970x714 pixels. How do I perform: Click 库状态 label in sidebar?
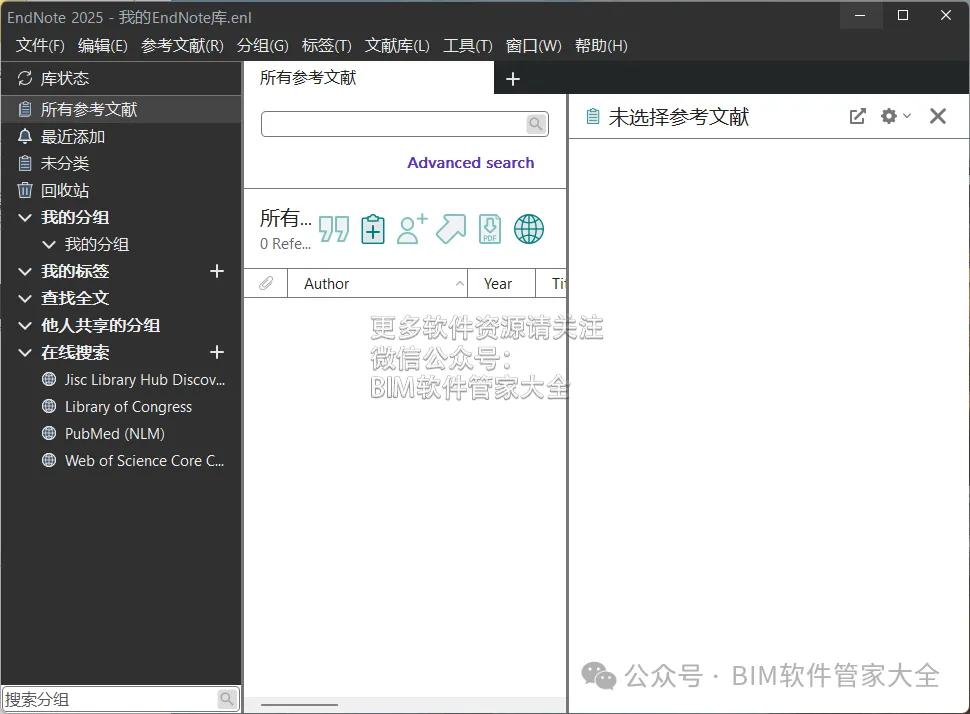65,79
